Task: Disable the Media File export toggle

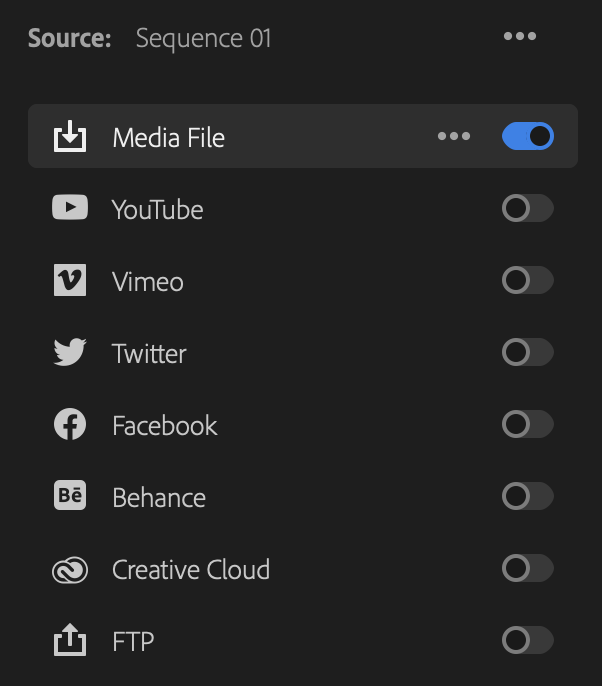Action: [528, 136]
